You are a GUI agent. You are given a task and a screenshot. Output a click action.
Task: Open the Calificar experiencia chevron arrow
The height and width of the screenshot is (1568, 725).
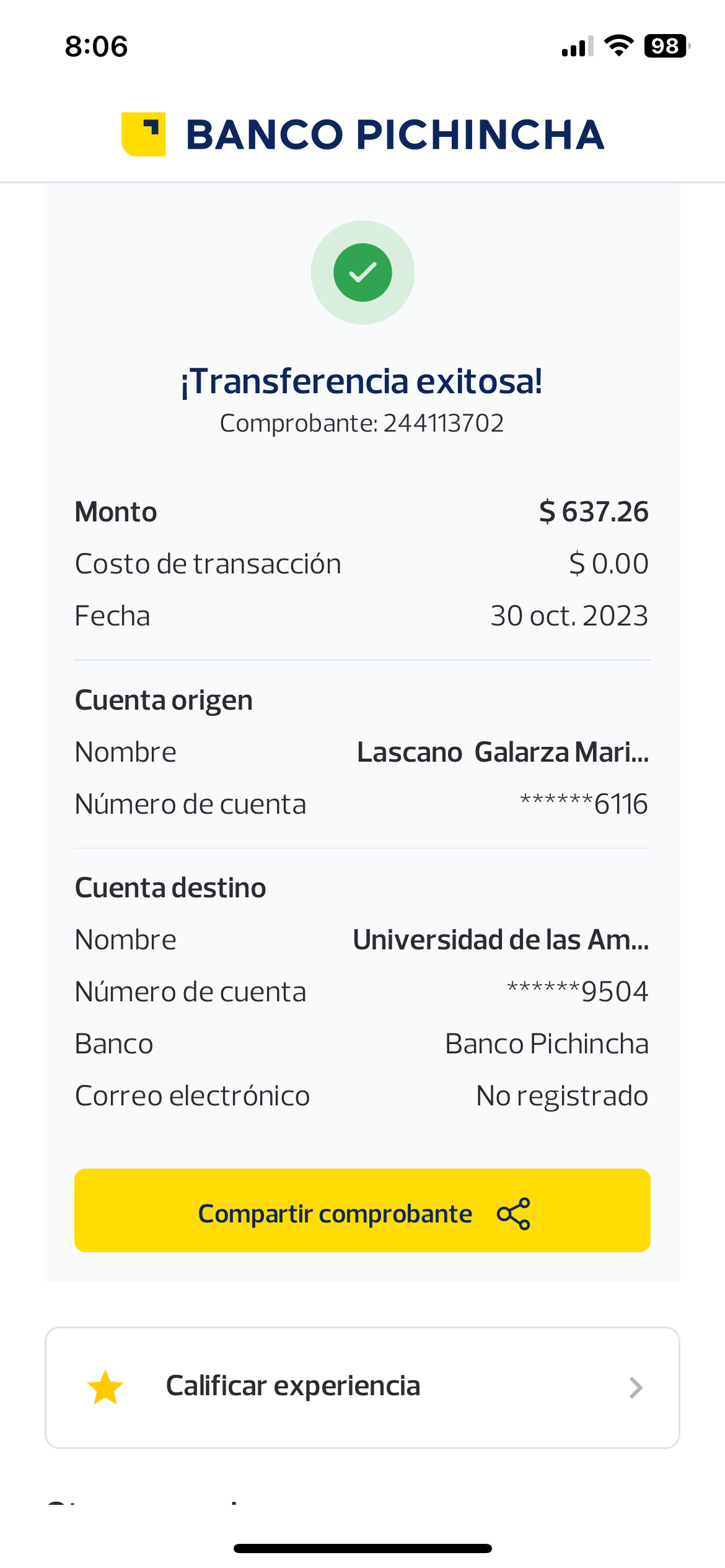[x=636, y=1388]
